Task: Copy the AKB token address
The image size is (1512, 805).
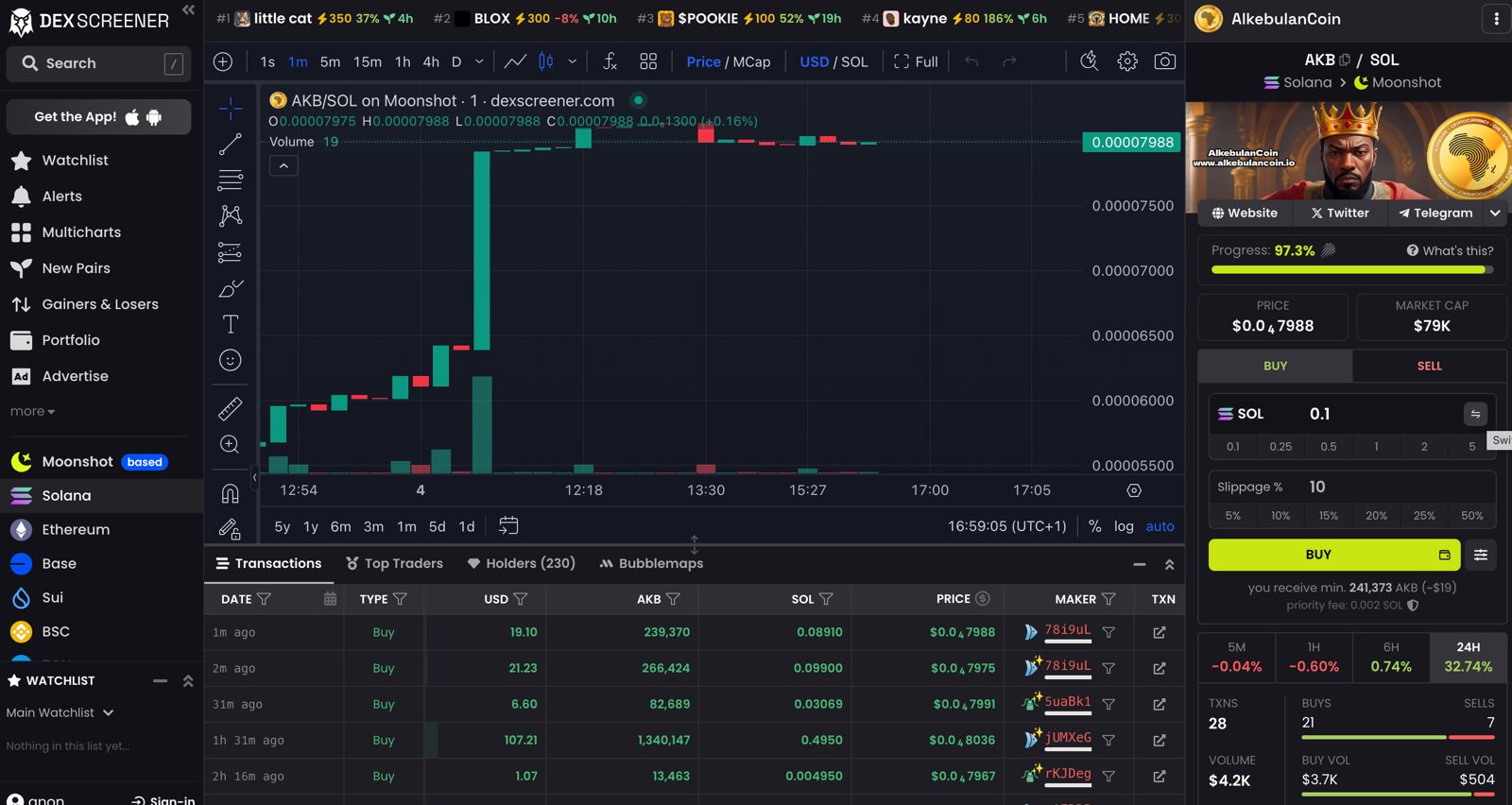Action: tap(1345, 60)
